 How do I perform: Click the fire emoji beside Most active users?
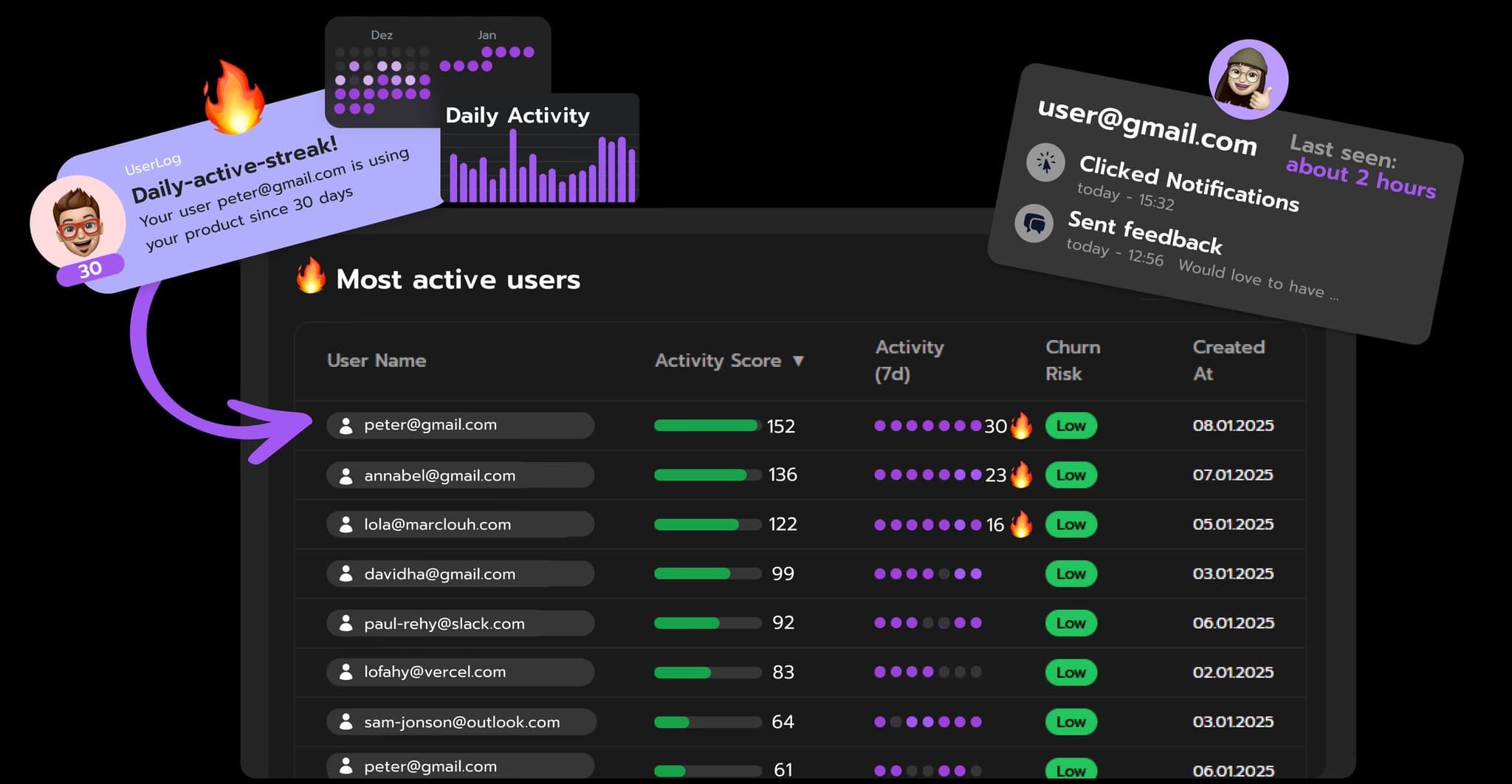point(310,279)
